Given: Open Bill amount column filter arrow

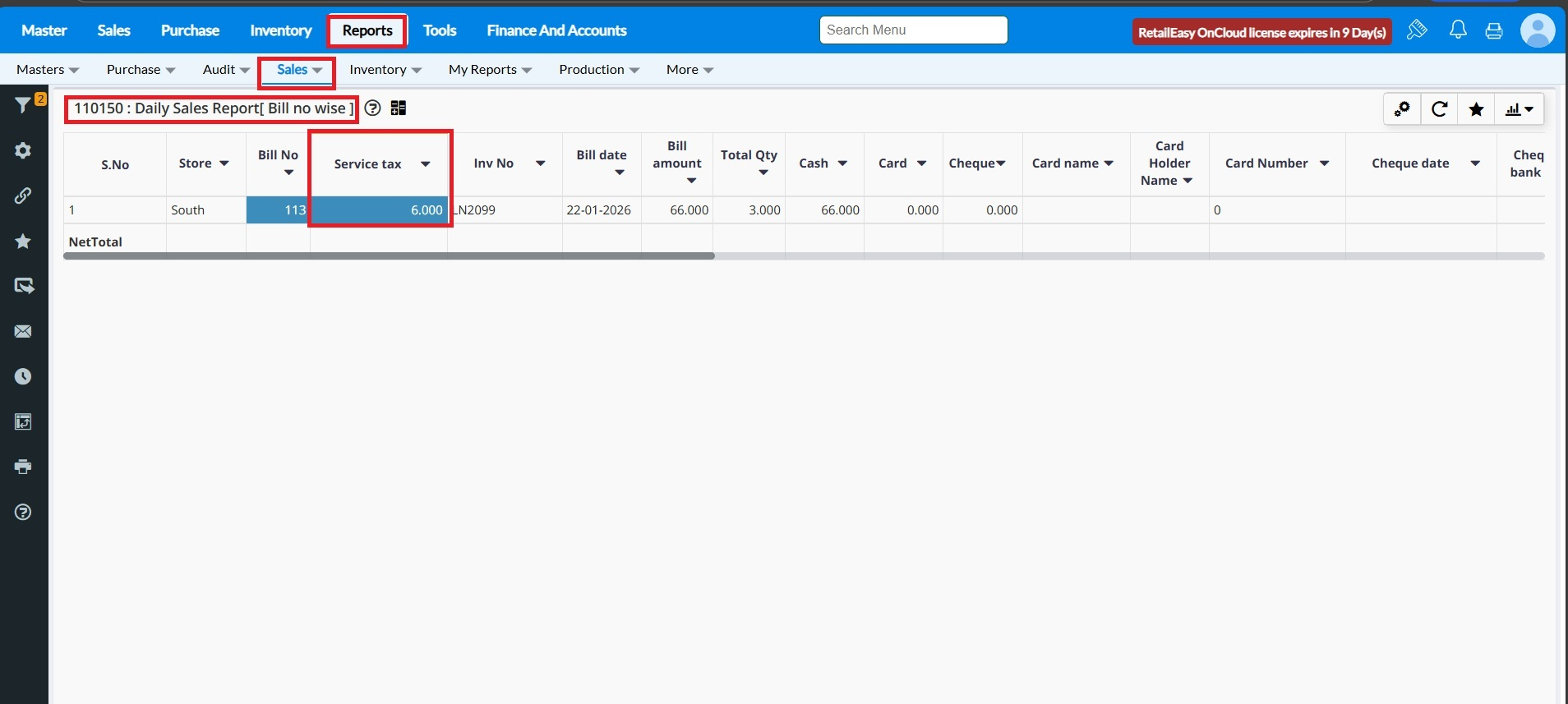Looking at the screenshot, I should [691, 181].
